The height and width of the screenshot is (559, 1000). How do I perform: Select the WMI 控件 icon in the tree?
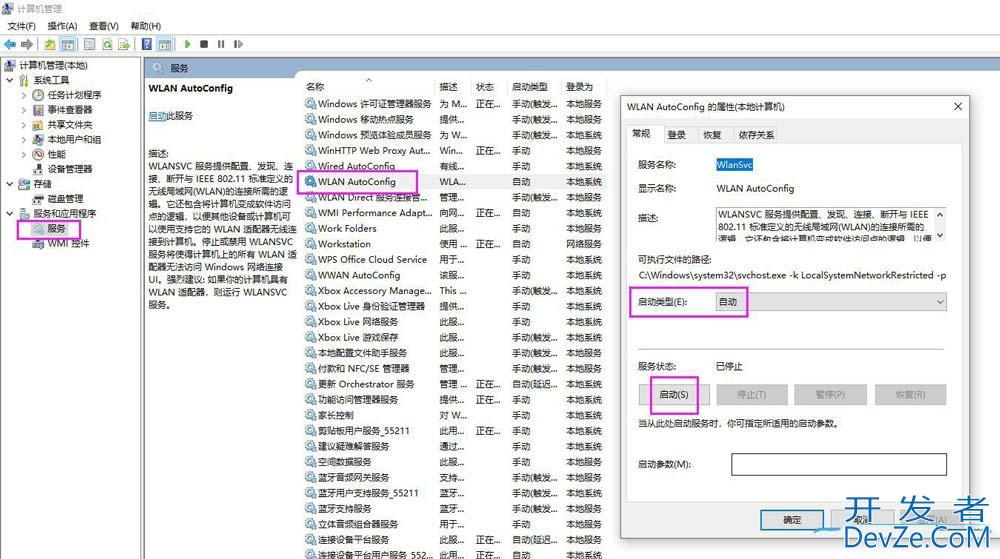(38, 243)
